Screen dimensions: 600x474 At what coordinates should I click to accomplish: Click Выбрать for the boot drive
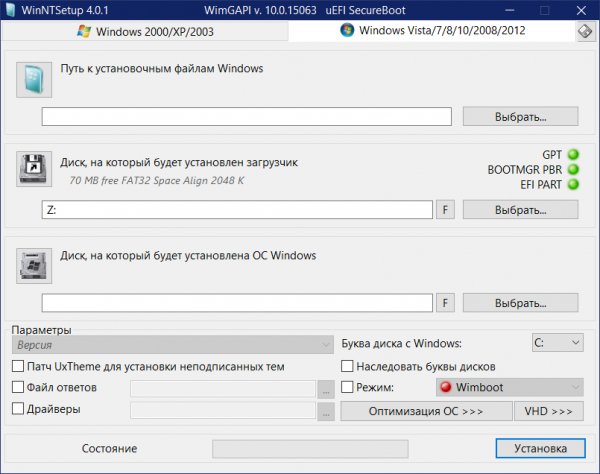tap(520, 210)
